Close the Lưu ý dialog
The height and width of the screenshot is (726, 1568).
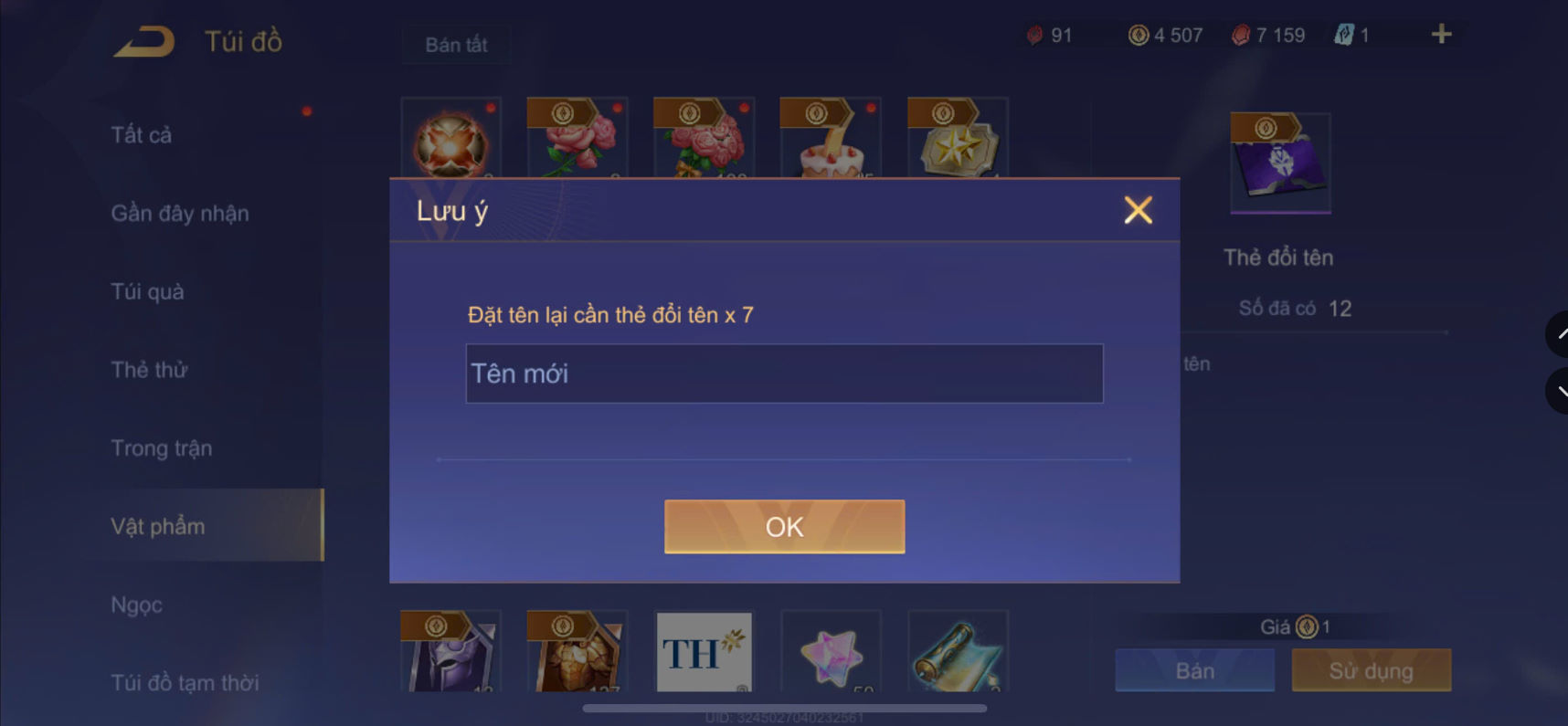[x=1138, y=210]
